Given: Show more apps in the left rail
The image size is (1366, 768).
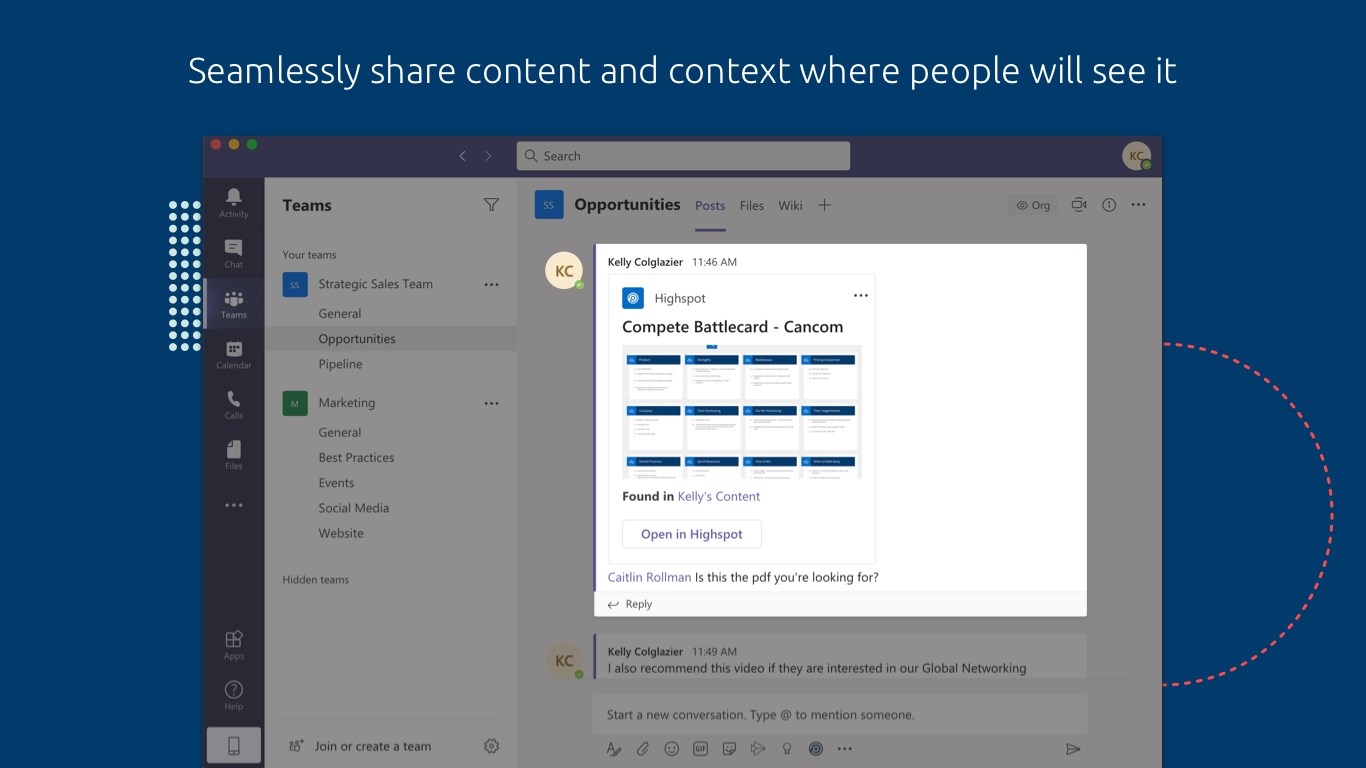Looking at the screenshot, I should [233, 505].
